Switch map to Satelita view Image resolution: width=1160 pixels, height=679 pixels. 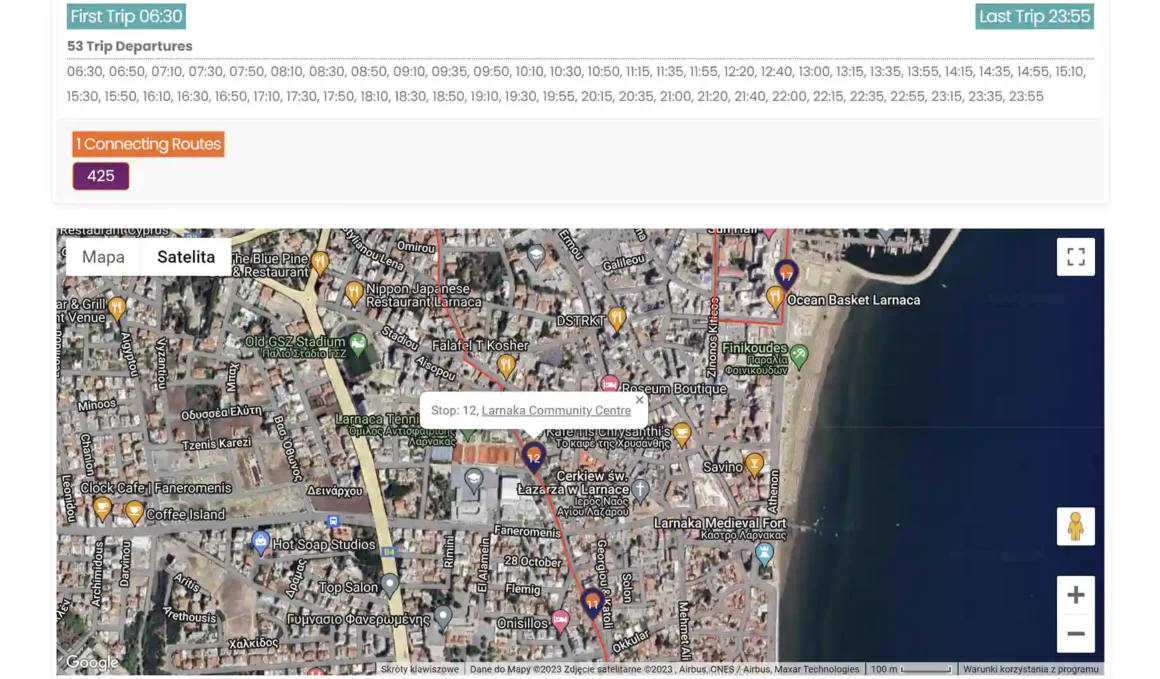coord(186,257)
